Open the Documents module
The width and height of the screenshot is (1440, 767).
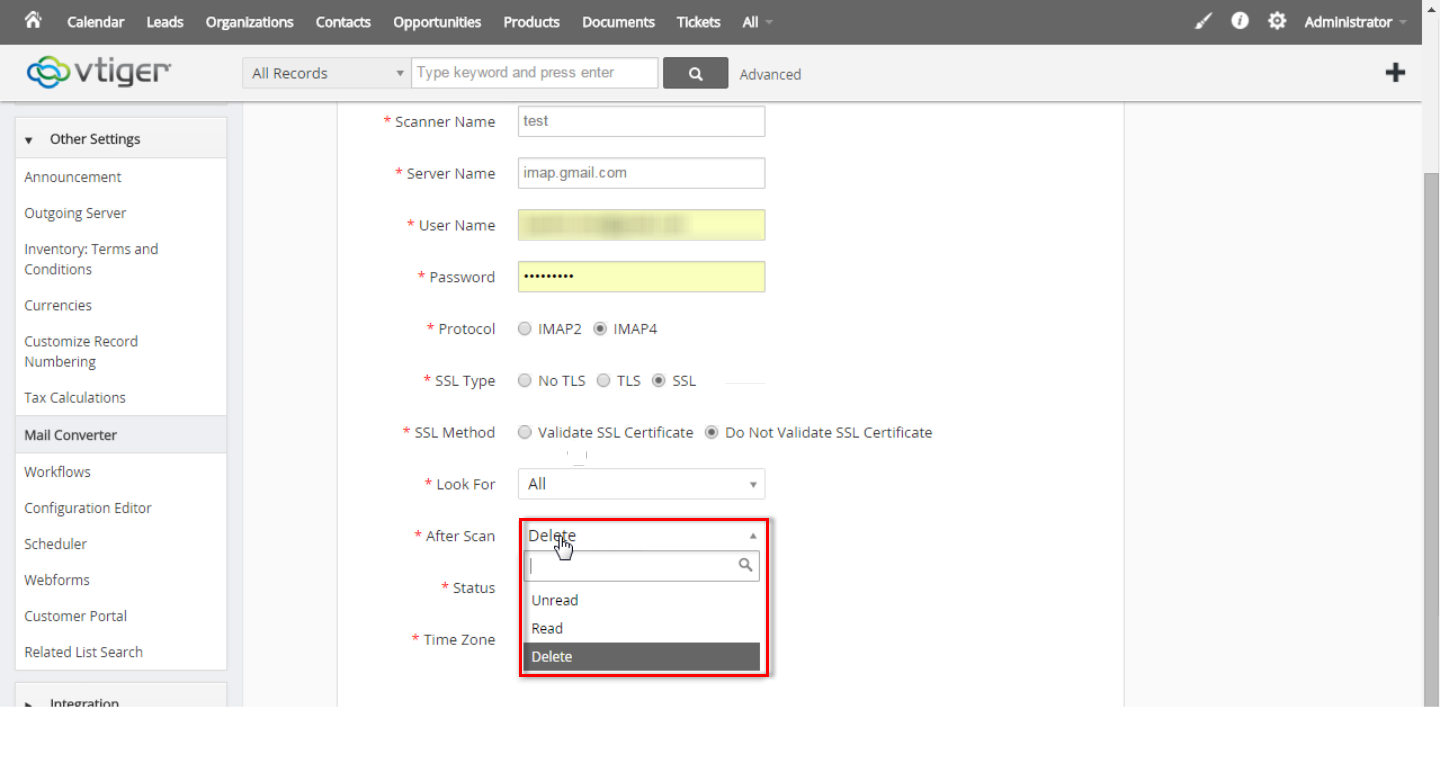point(618,22)
